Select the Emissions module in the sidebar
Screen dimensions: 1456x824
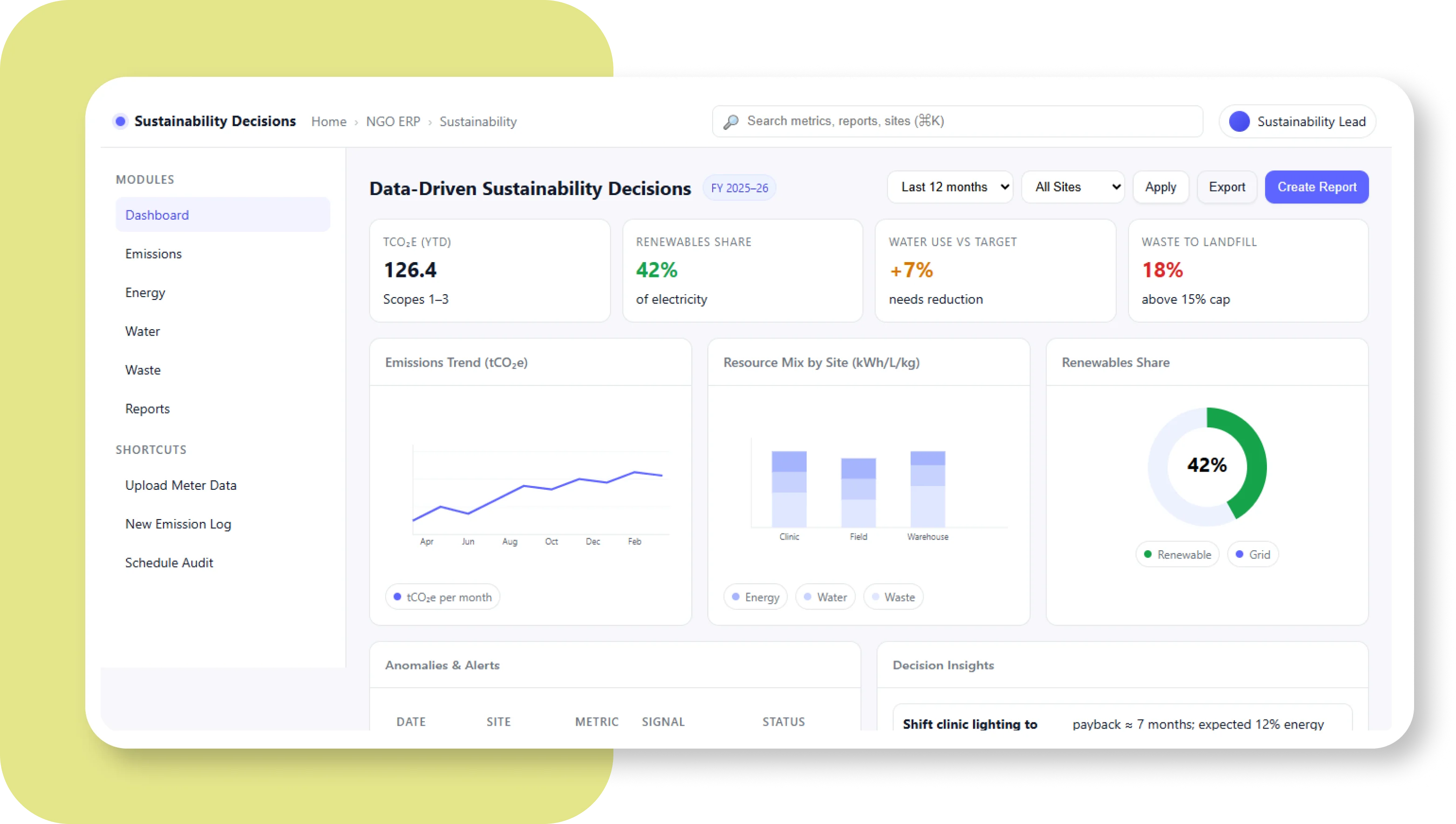[x=153, y=254]
